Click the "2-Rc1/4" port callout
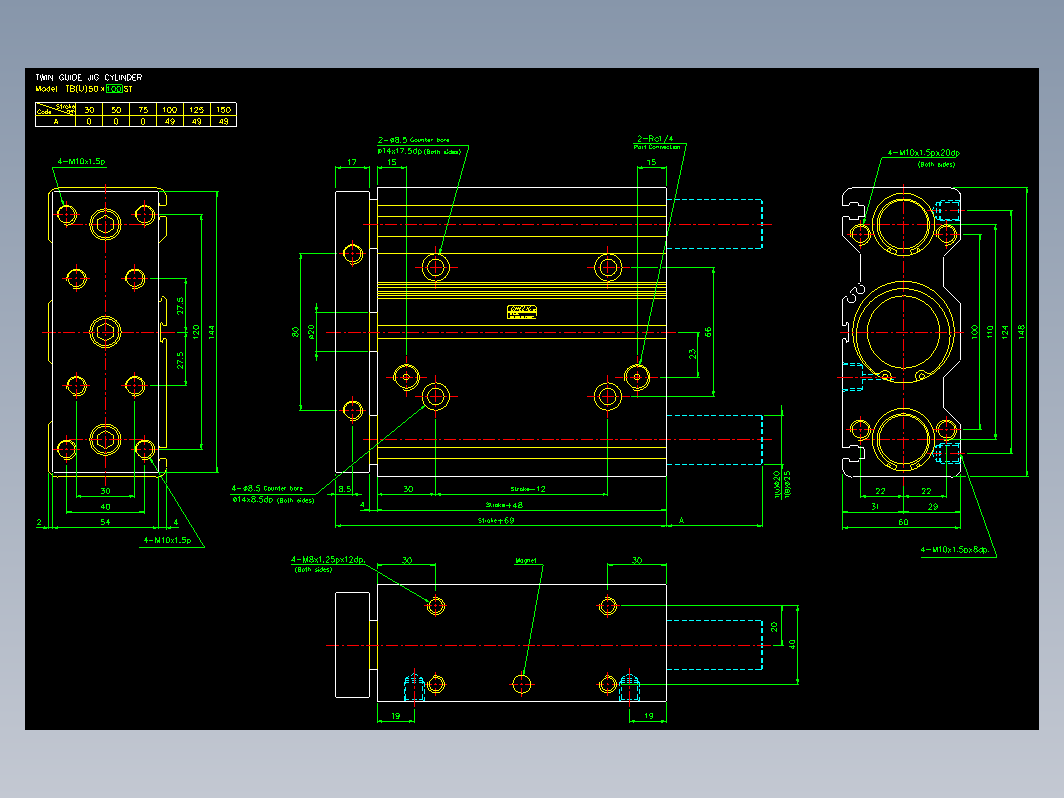The image size is (1064, 798). point(655,138)
